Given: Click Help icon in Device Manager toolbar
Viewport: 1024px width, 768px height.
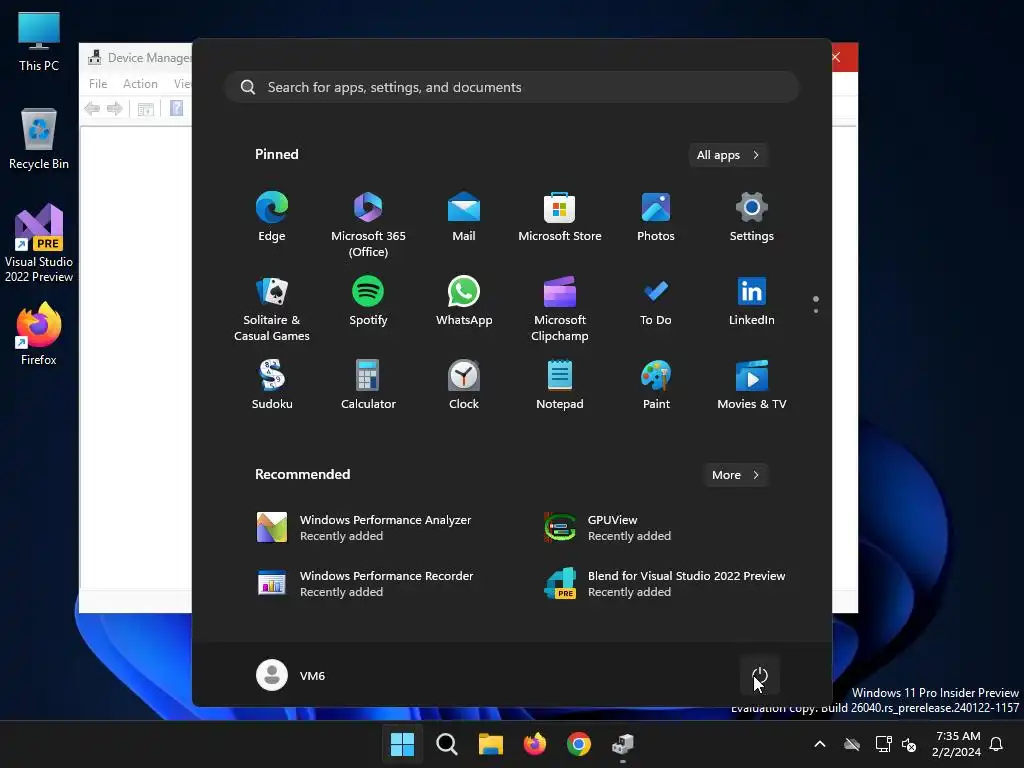Looking at the screenshot, I should pos(176,108).
